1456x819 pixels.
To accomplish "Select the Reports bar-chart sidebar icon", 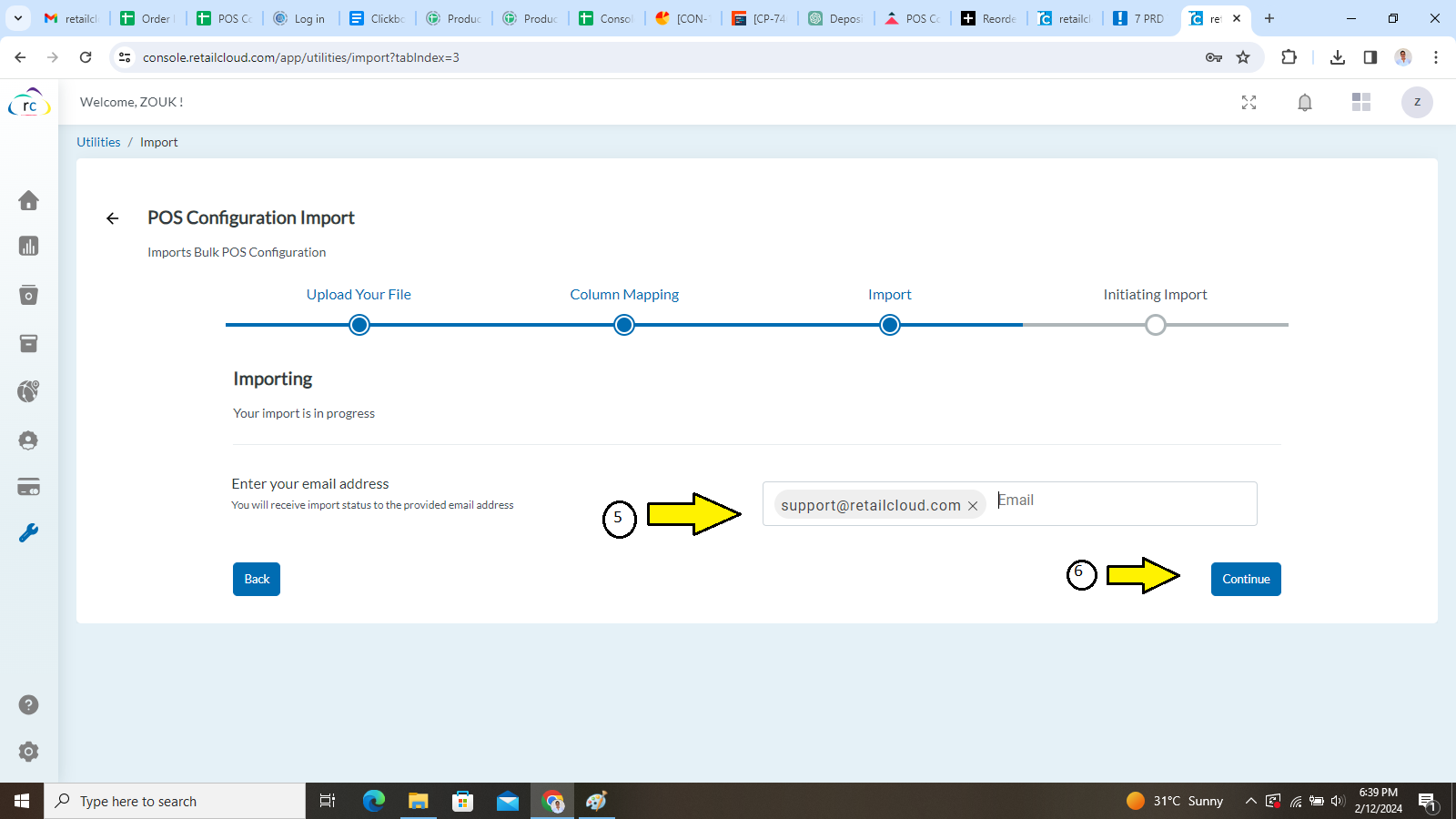I will pyautogui.click(x=28, y=246).
